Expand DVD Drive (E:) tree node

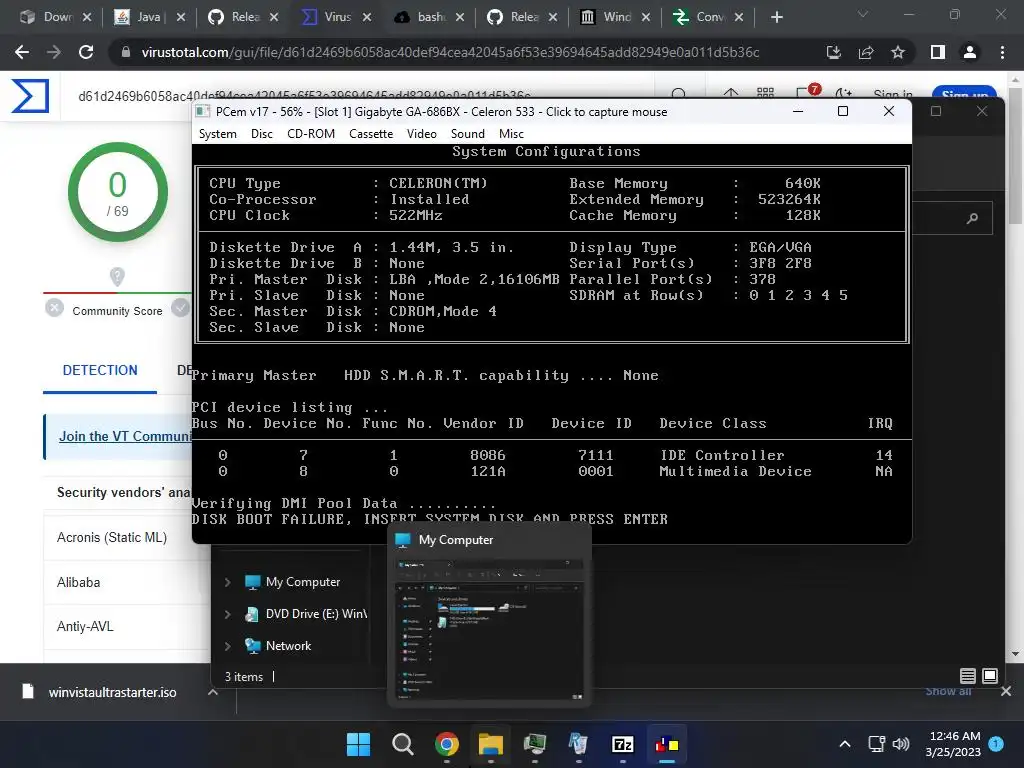(227, 614)
